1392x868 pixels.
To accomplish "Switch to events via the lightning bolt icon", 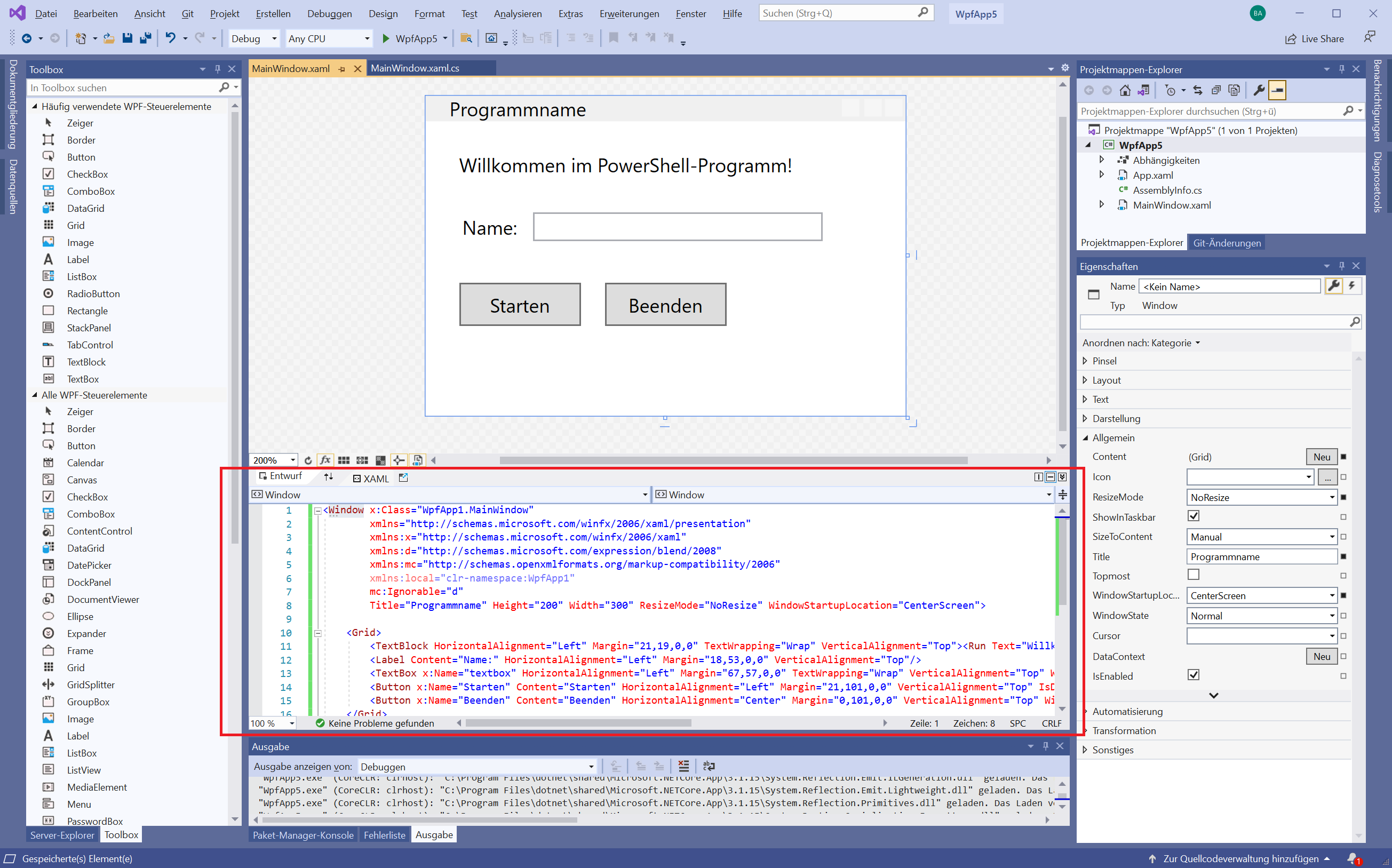I will 1353,286.
